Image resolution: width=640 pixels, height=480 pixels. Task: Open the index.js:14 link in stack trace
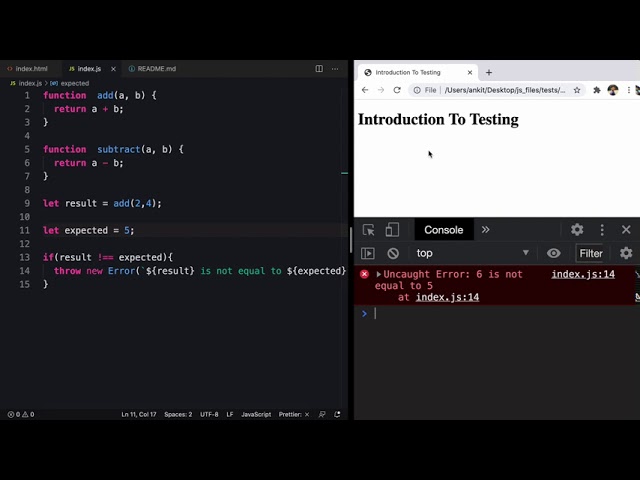click(x=447, y=297)
